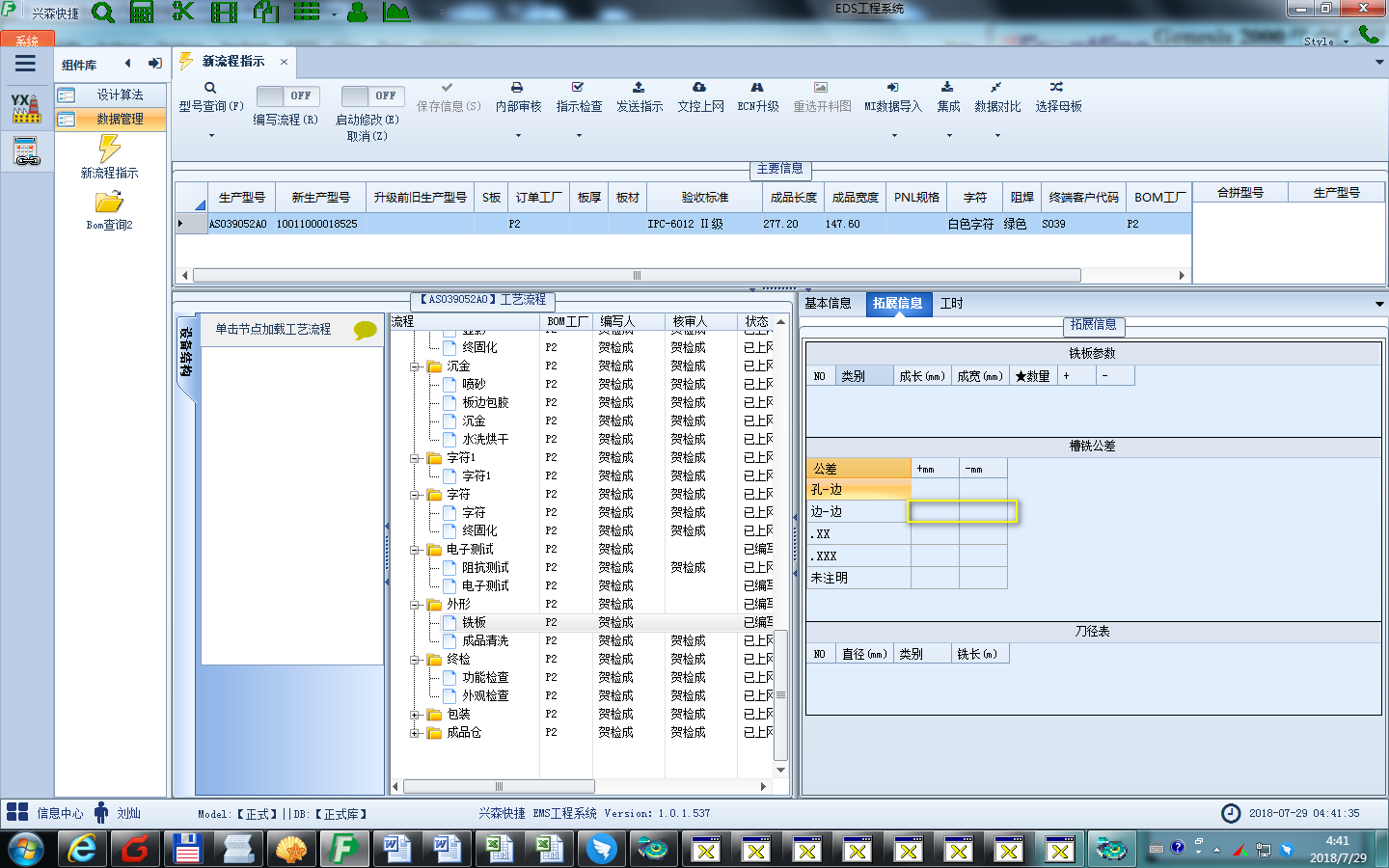Open dropdown arrow under 型号查询
Screen dimensions: 1389x868
(211, 135)
